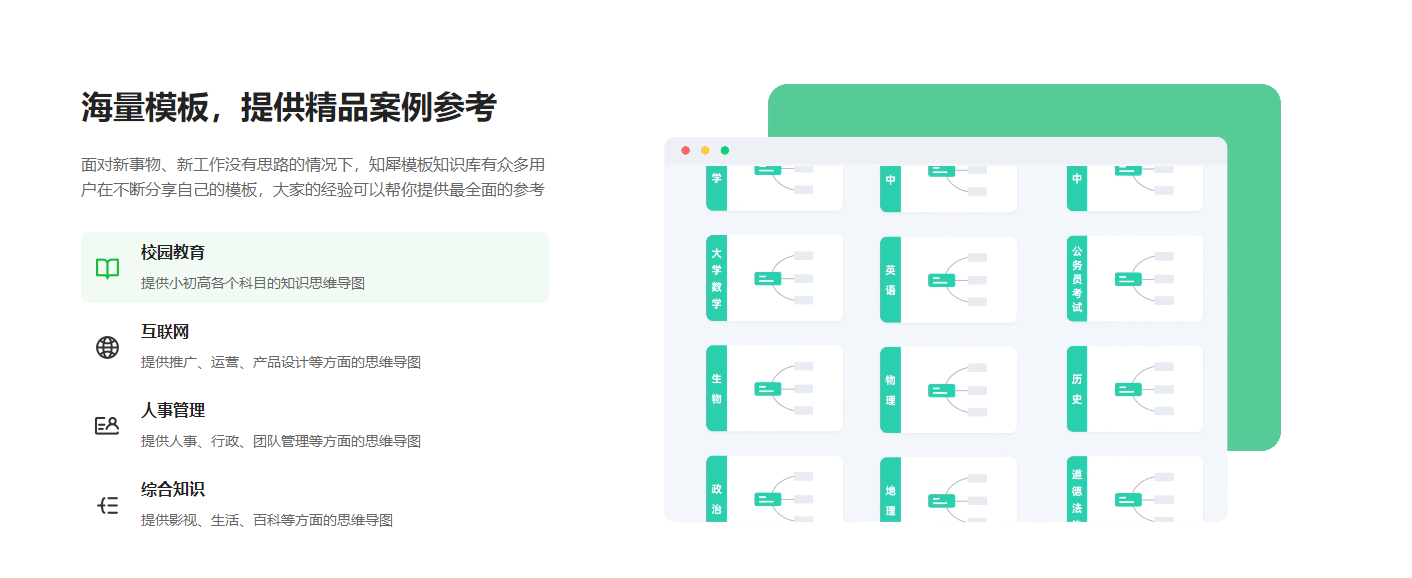Screen dimensions: 1412x578
Task: Click the globe icon beside 互联网
Action: (107, 347)
